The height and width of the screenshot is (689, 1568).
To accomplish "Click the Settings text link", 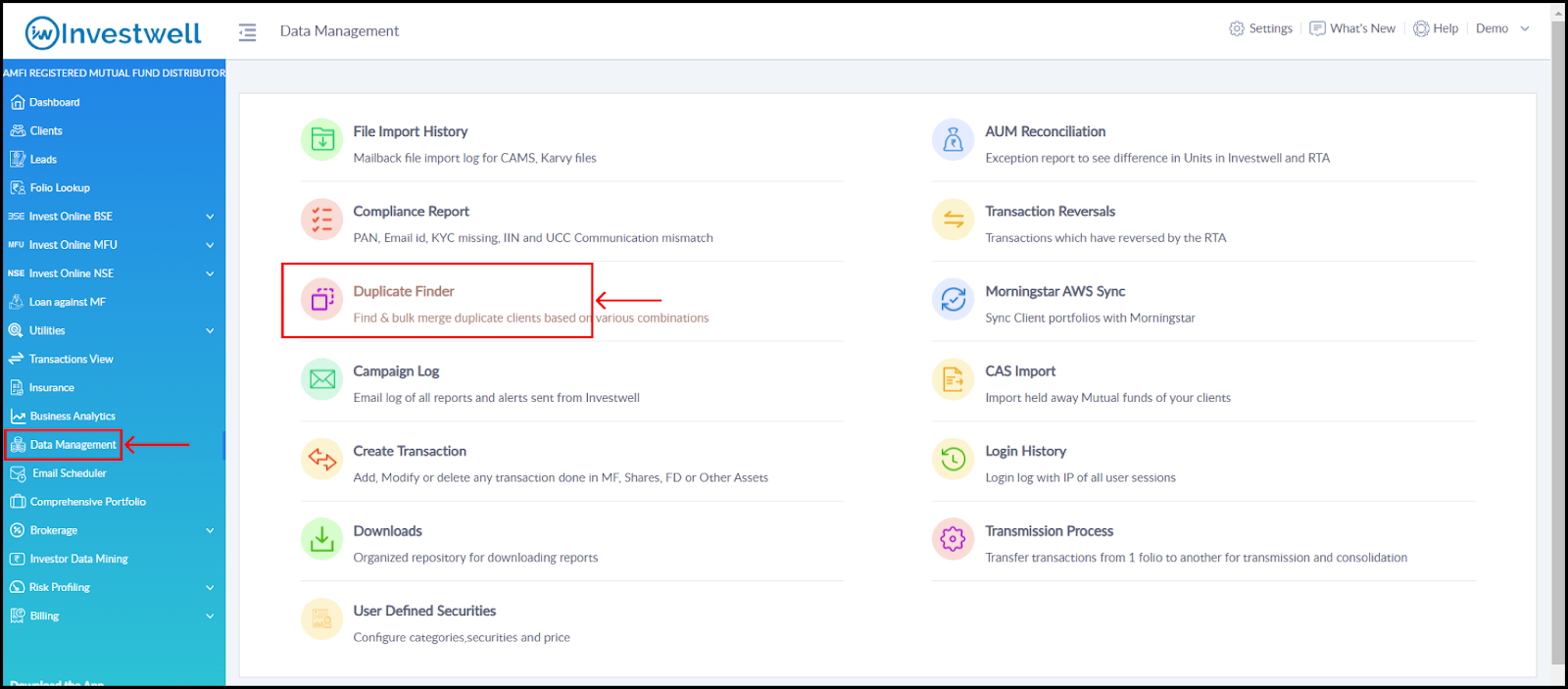I will click(1271, 28).
